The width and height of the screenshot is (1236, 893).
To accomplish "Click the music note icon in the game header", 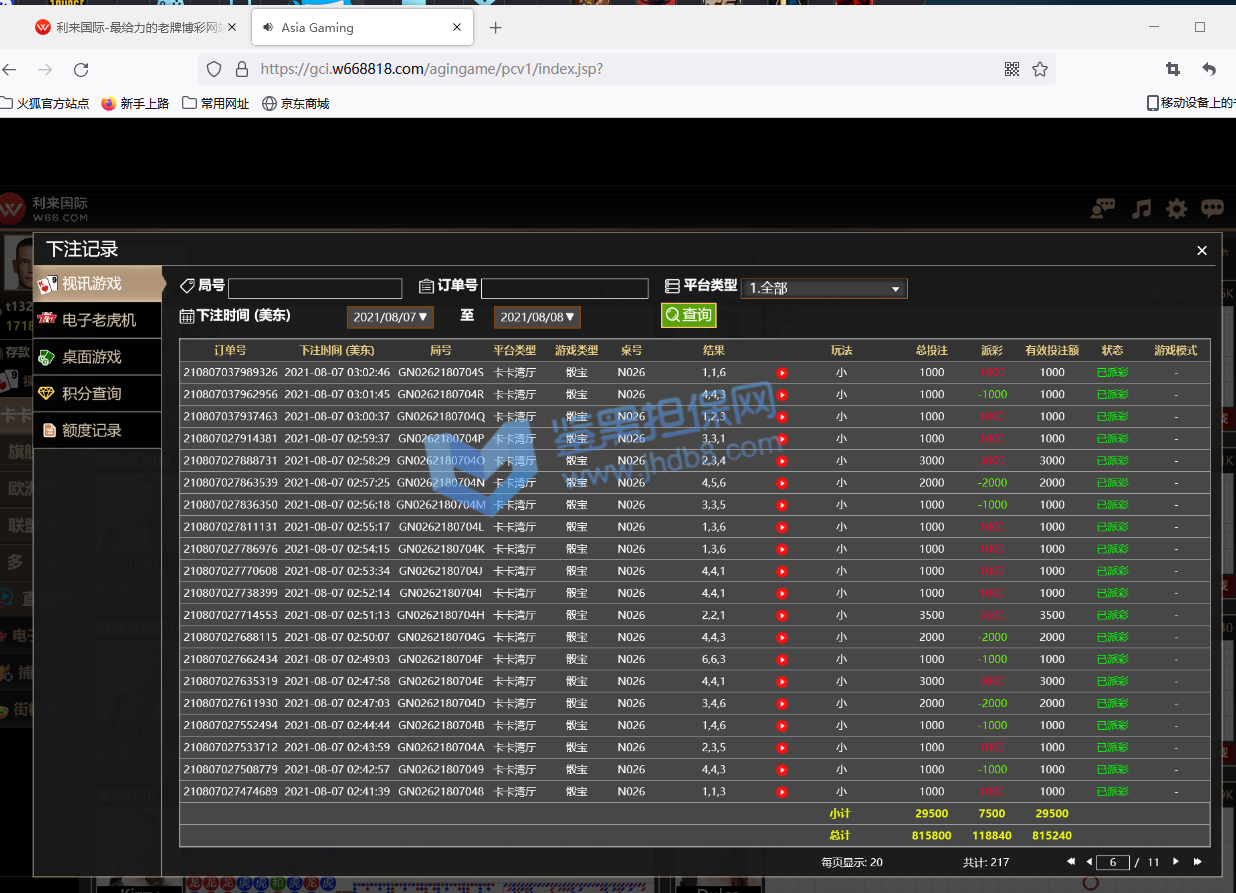I will 1141,208.
